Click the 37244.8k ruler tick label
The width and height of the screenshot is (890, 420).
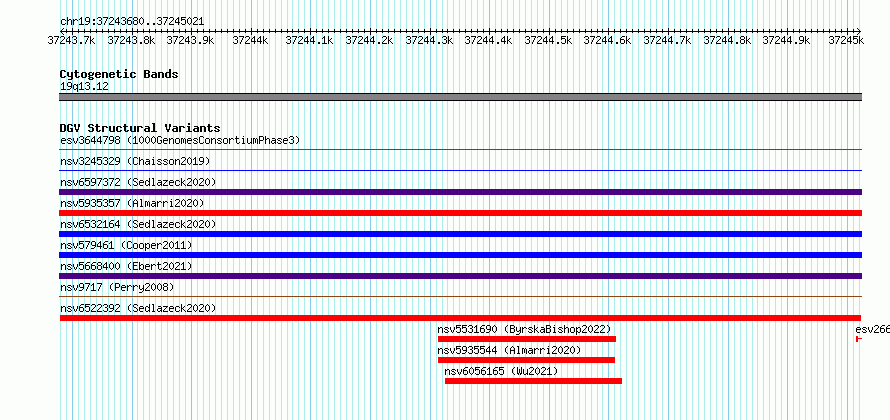pyautogui.click(x=727, y=40)
